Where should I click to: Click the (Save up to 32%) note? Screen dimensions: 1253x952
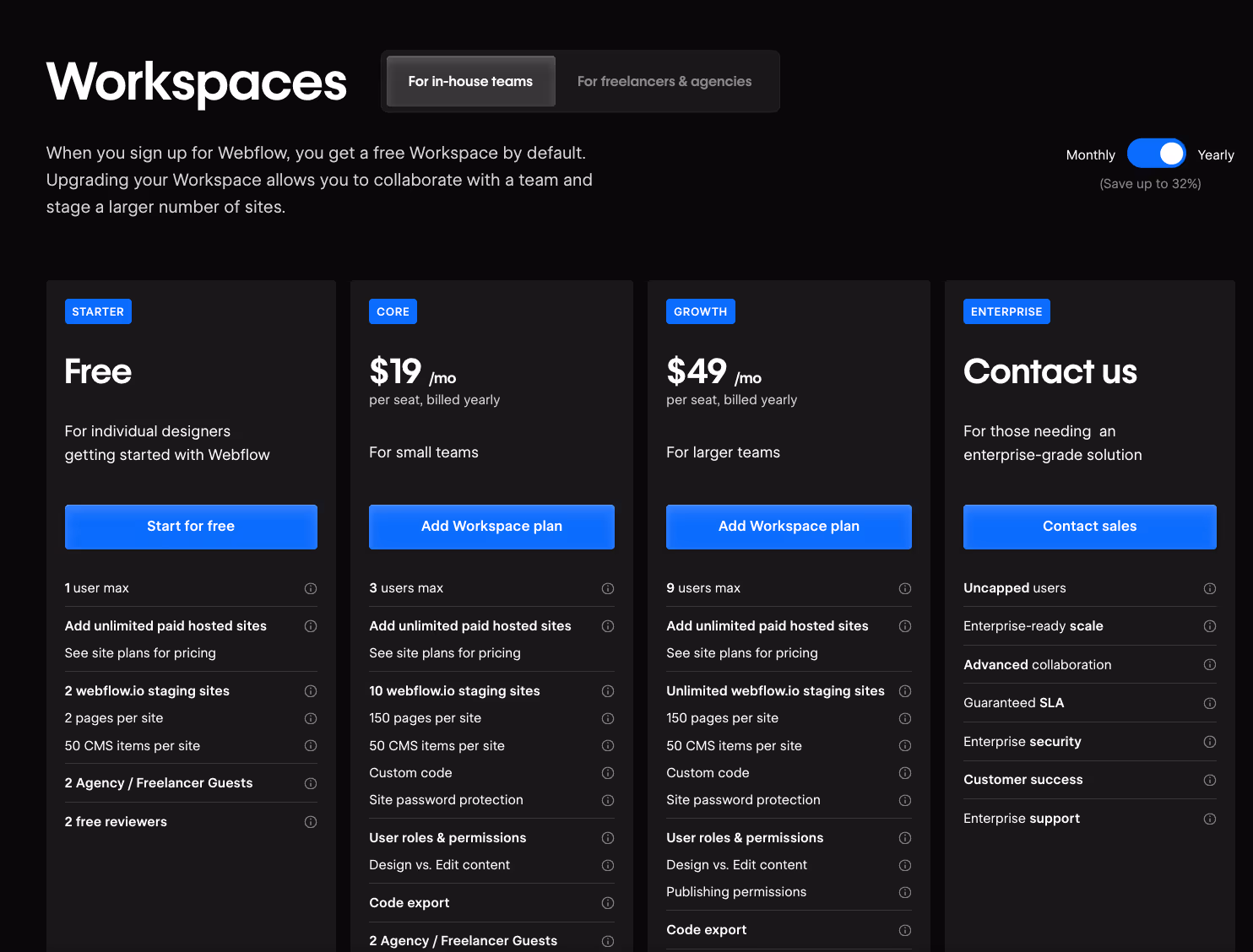point(1150,183)
